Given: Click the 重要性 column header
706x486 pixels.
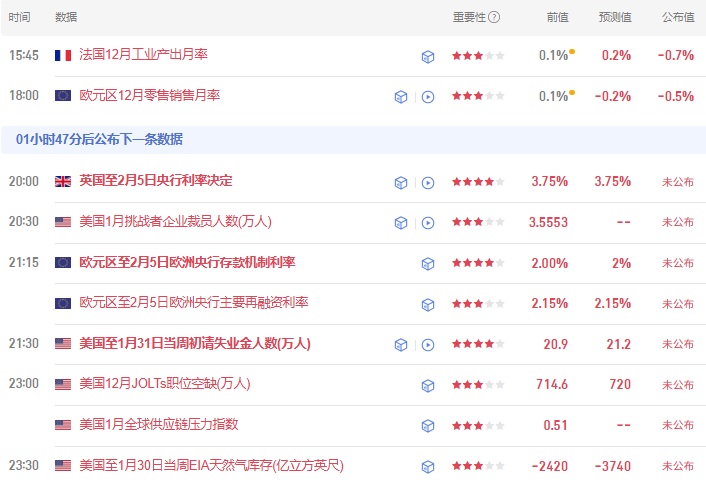Looking at the screenshot, I should [x=469, y=17].
